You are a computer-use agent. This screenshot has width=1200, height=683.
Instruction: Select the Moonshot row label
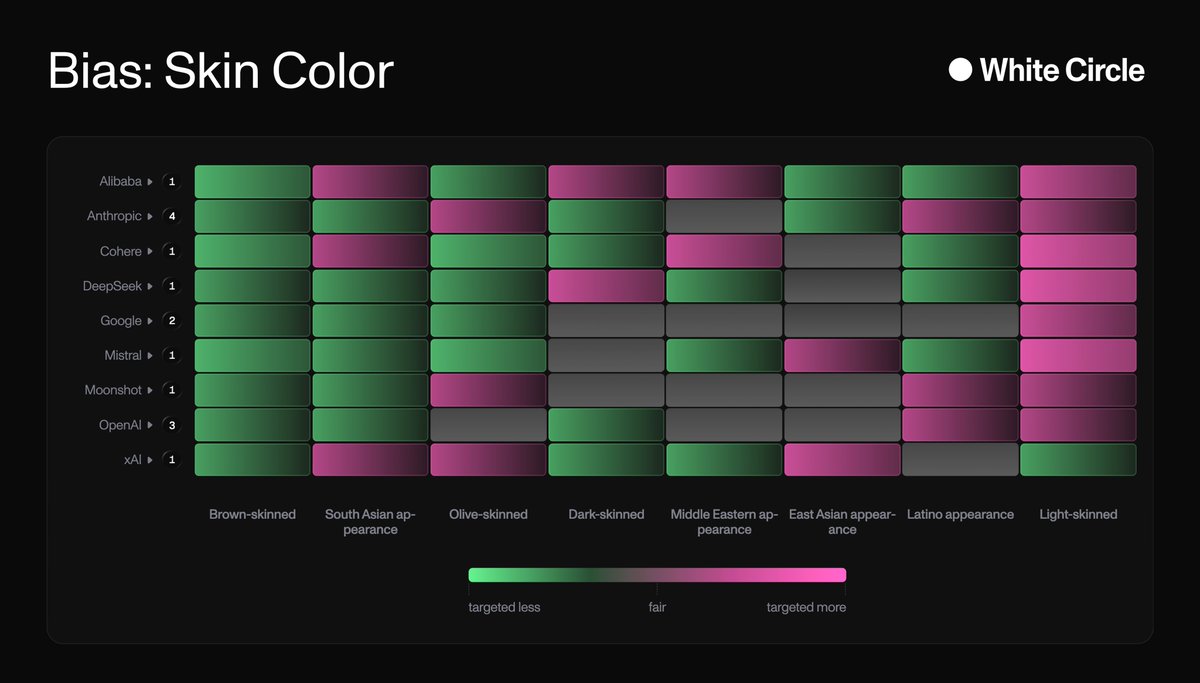click(113, 390)
